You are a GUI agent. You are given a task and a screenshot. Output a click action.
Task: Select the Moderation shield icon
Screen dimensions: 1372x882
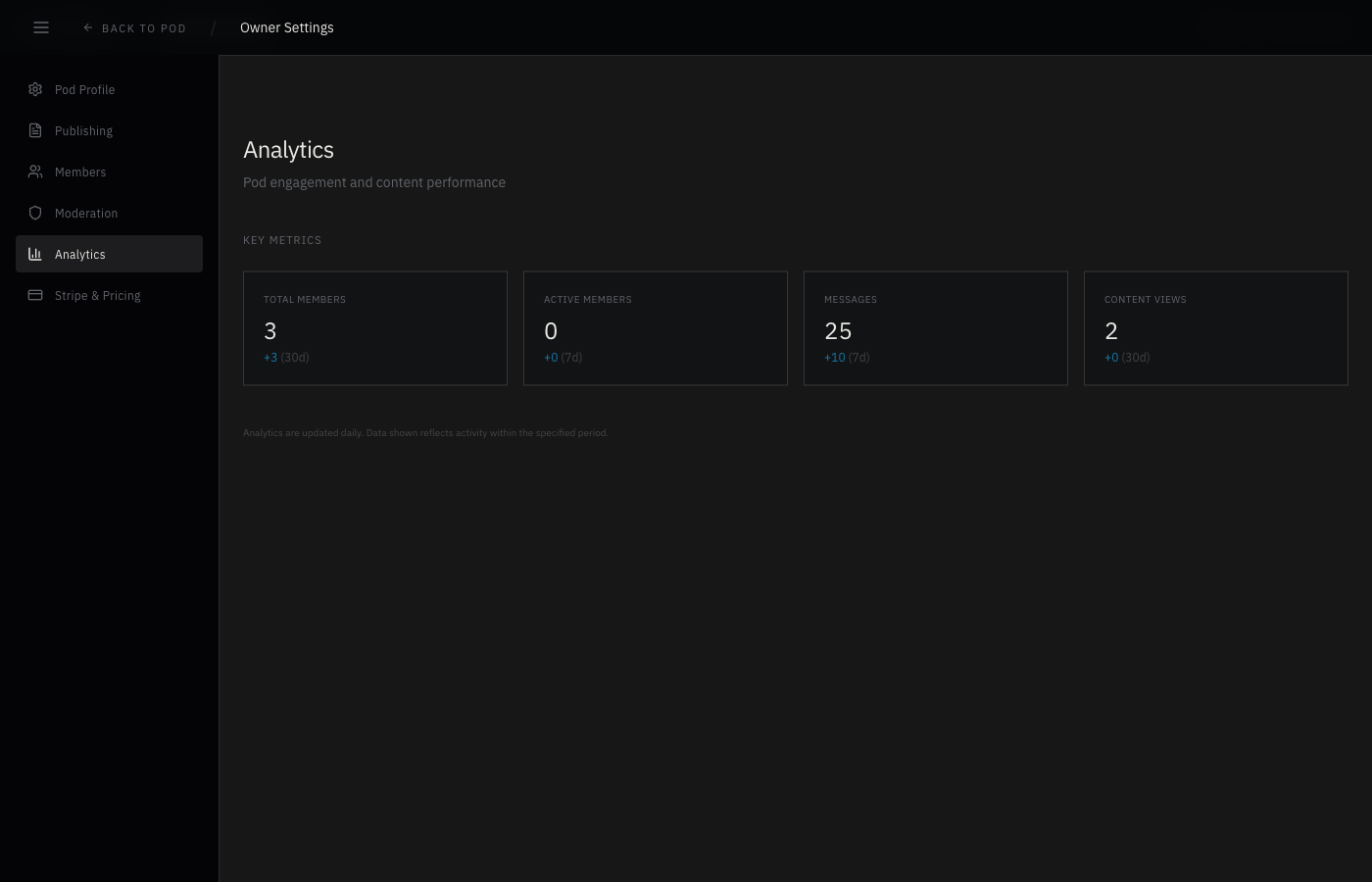pos(35,213)
